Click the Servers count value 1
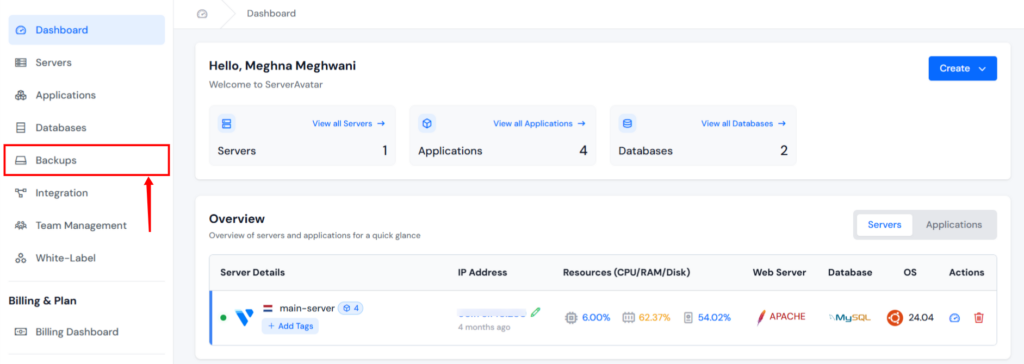Viewport: 1024px width, 364px height. (385, 151)
